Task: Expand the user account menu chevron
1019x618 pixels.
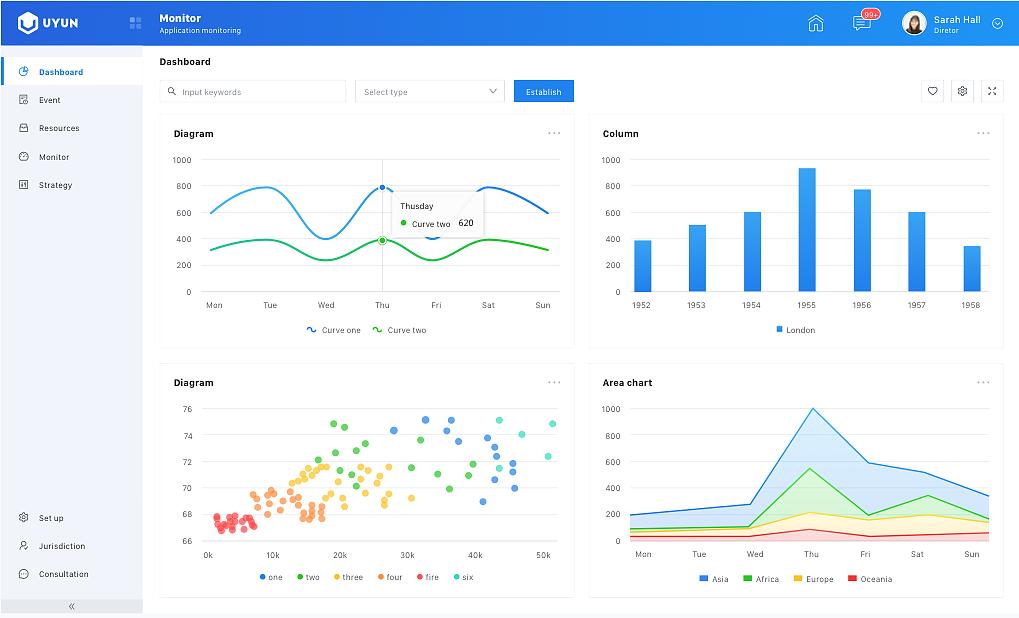Action: coord(997,24)
